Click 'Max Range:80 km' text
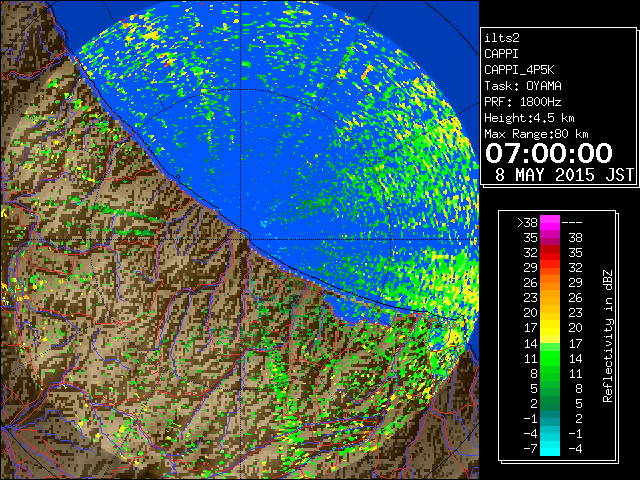Image resolution: width=640 pixels, height=480 pixels. click(x=536, y=134)
